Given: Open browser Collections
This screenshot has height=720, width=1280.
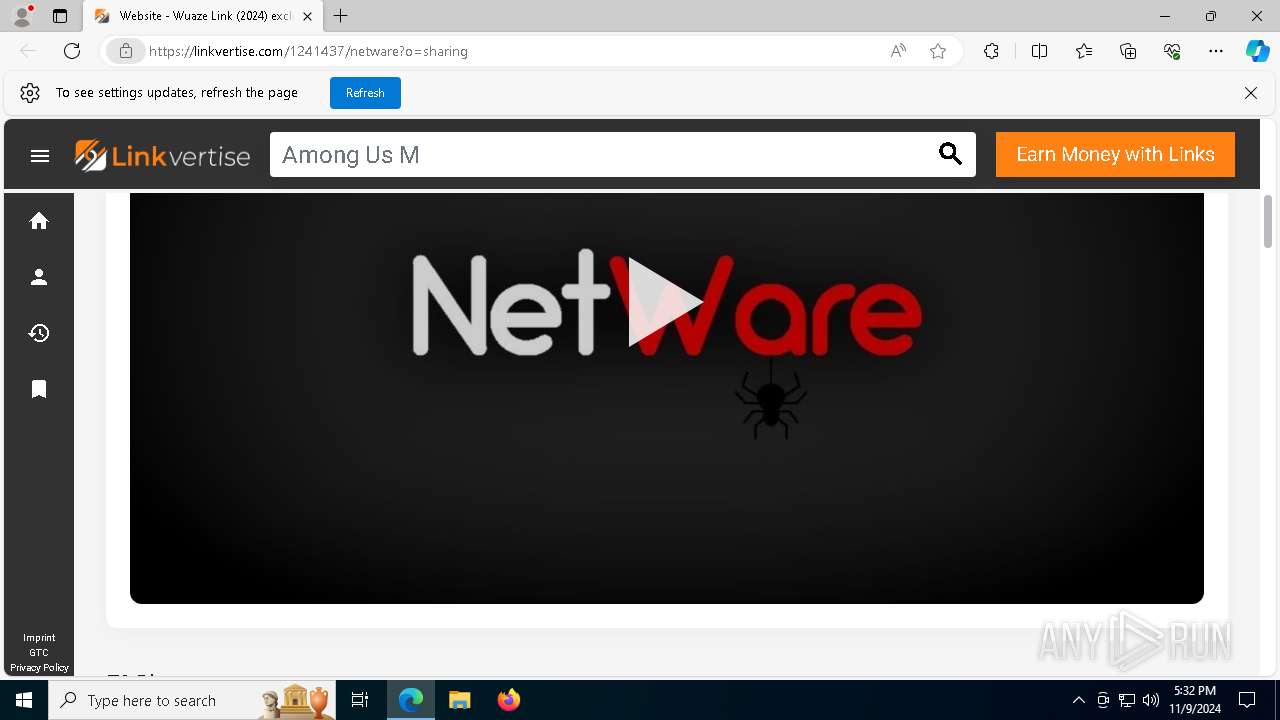Looking at the screenshot, I should coord(1128,51).
